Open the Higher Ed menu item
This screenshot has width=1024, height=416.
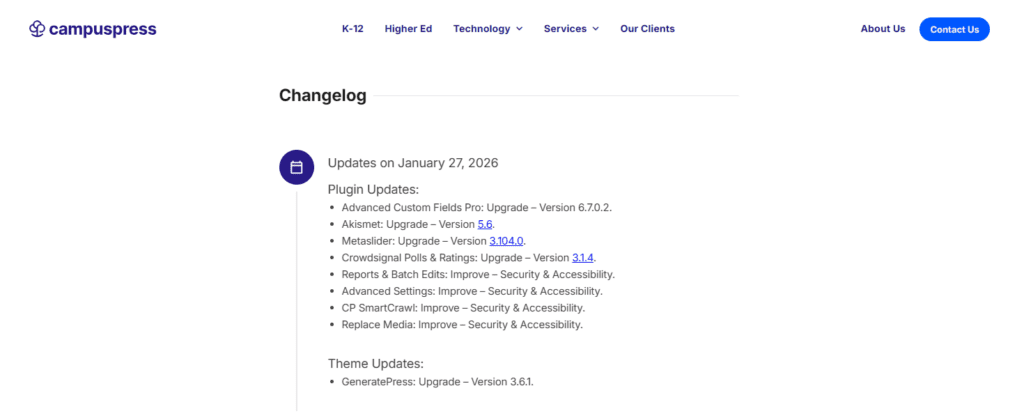(408, 29)
